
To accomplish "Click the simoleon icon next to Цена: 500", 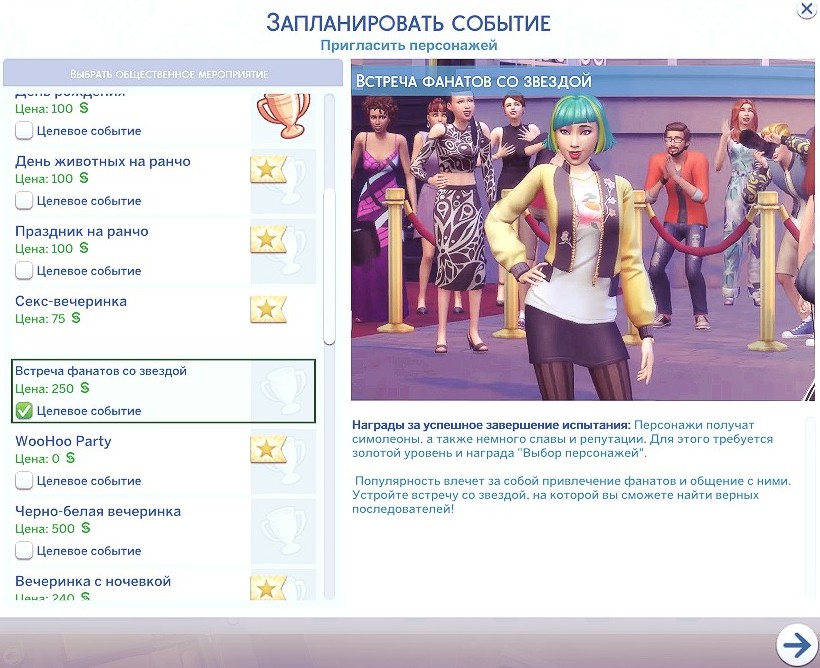I will [x=86, y=528].
